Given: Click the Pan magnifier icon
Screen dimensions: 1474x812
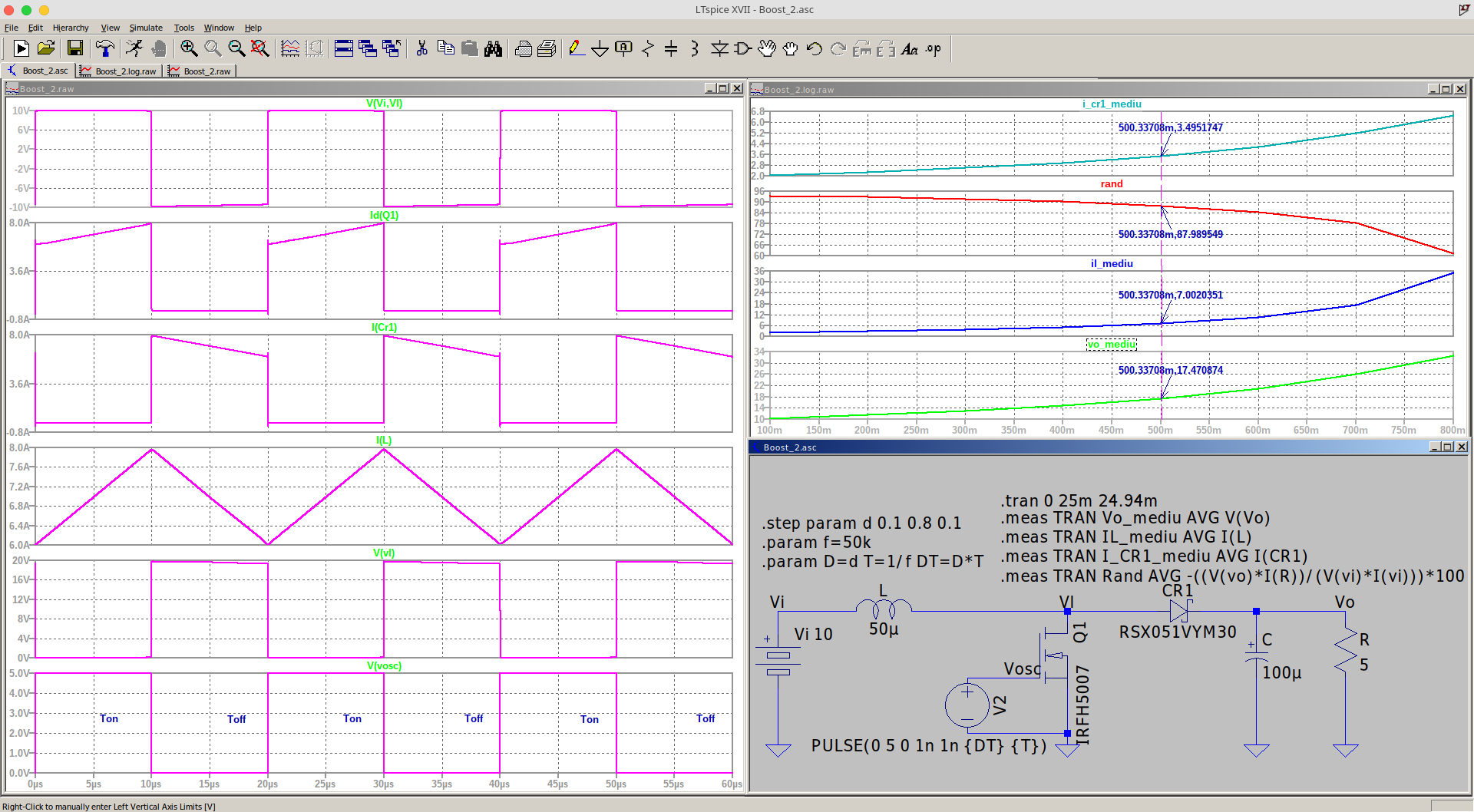Looking at the screenshot, I should click(213, 49).
